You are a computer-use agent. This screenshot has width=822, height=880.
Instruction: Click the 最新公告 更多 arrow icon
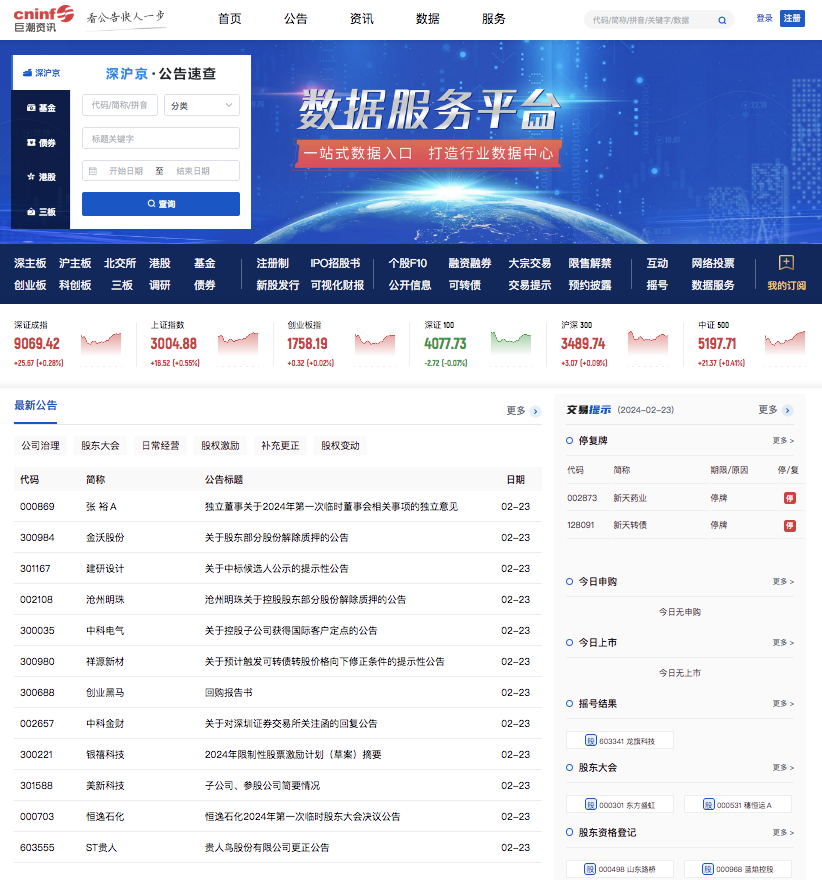click(x=535, y=411)
